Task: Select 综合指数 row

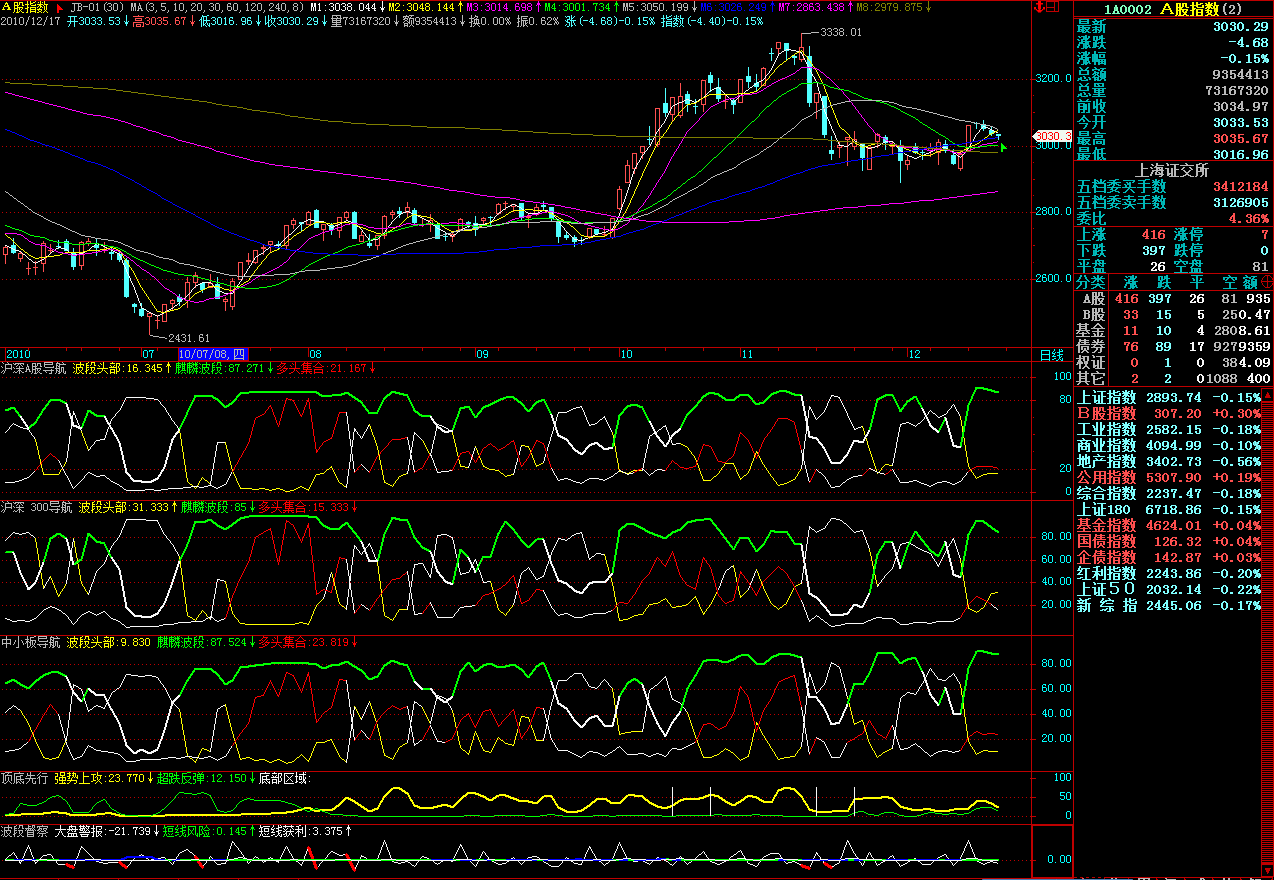Action: (x=1168, y=494)
